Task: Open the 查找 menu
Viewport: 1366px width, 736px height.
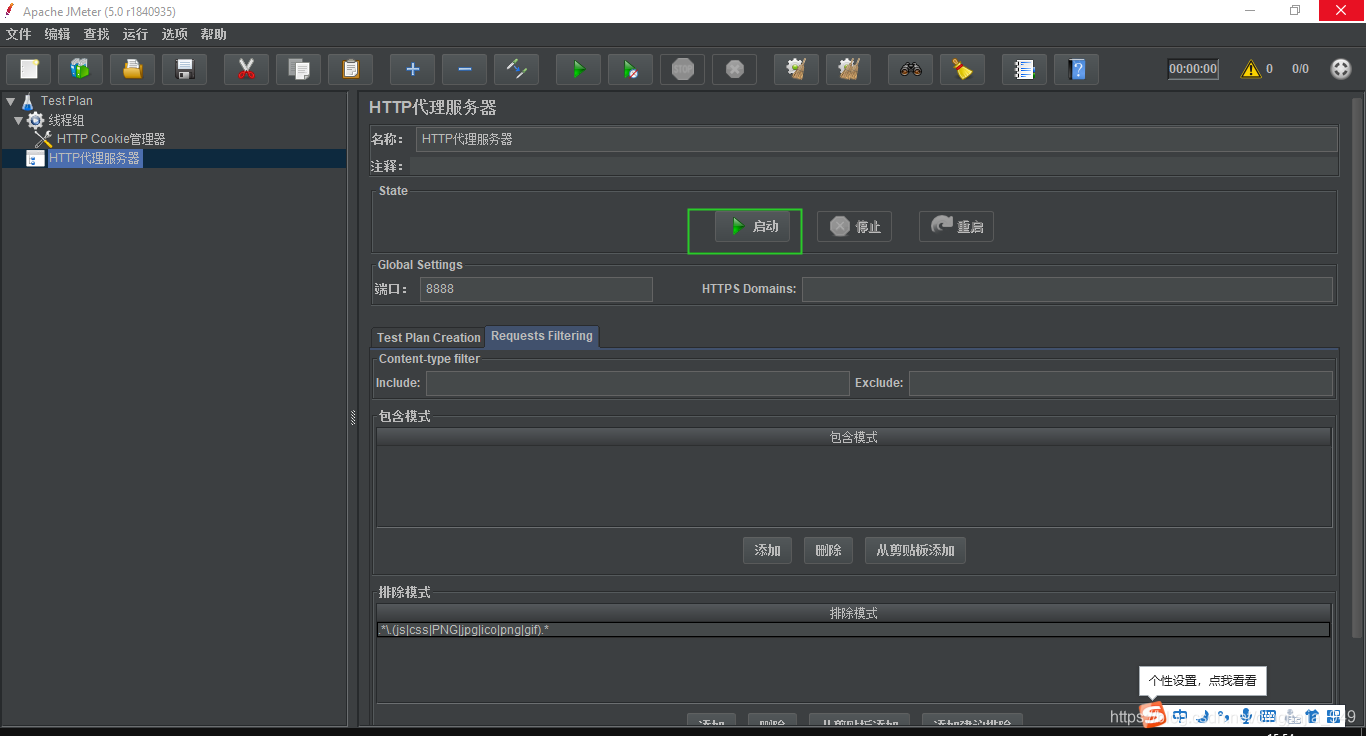Action: click(97, 34)
